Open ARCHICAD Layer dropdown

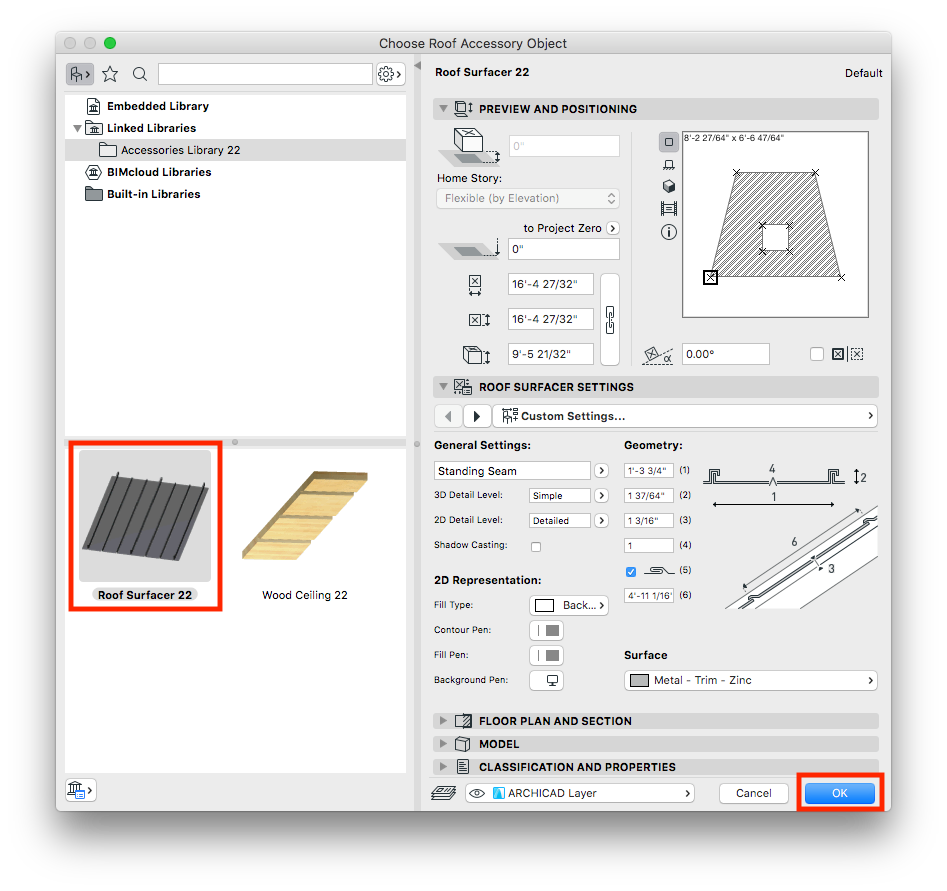(x=580, y=793)
